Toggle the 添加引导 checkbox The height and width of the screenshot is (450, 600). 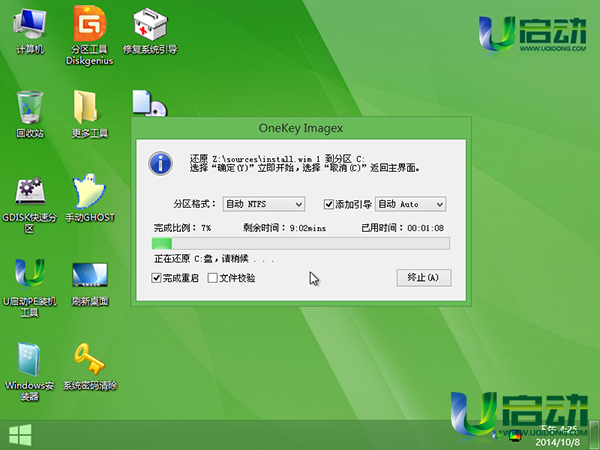click(x=329, y=204)
